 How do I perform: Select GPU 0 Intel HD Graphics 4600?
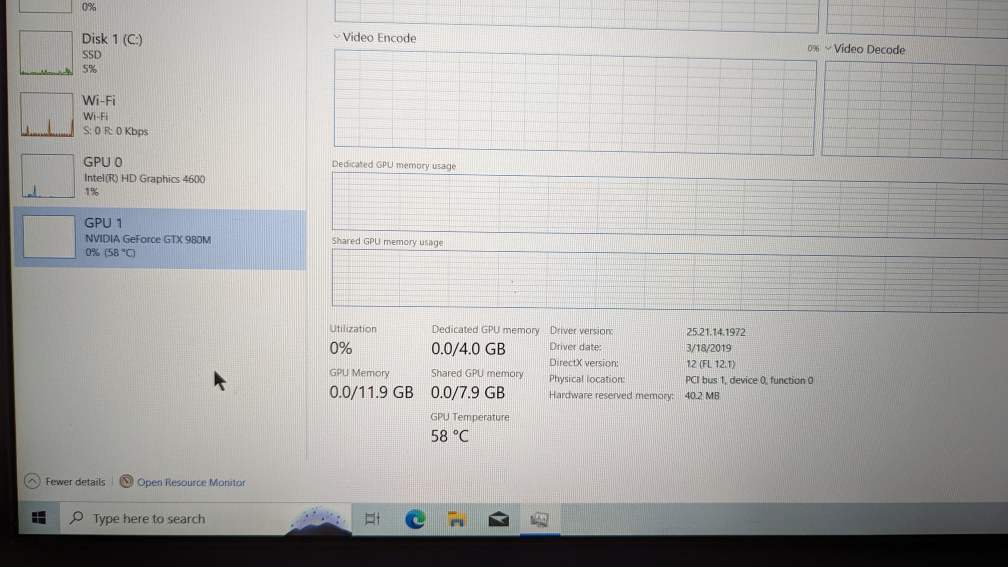coord(161,176)
